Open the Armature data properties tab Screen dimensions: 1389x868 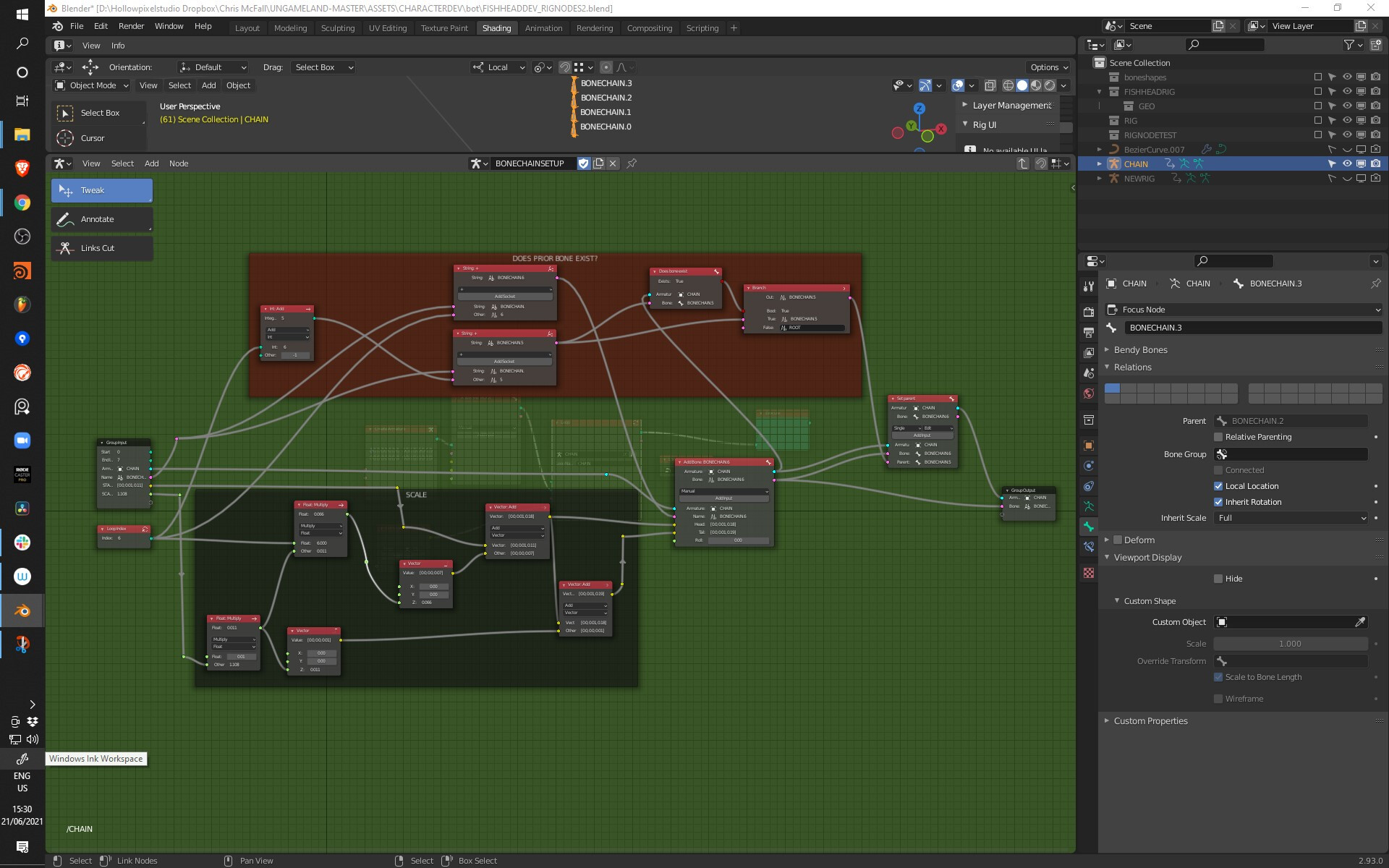(x=1089, y=506)
